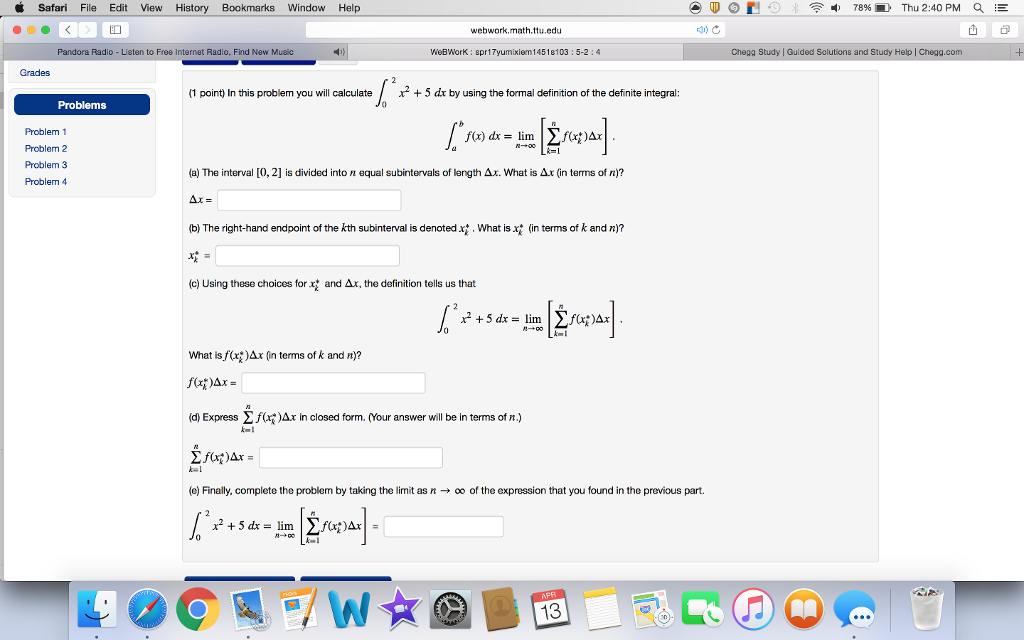Go to Problem 3

46,165
